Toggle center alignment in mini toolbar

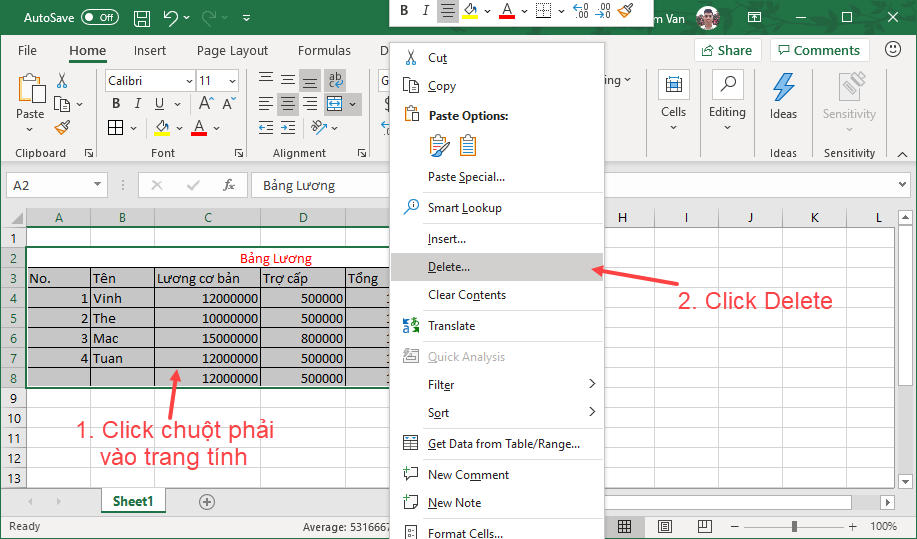(447, 11)
